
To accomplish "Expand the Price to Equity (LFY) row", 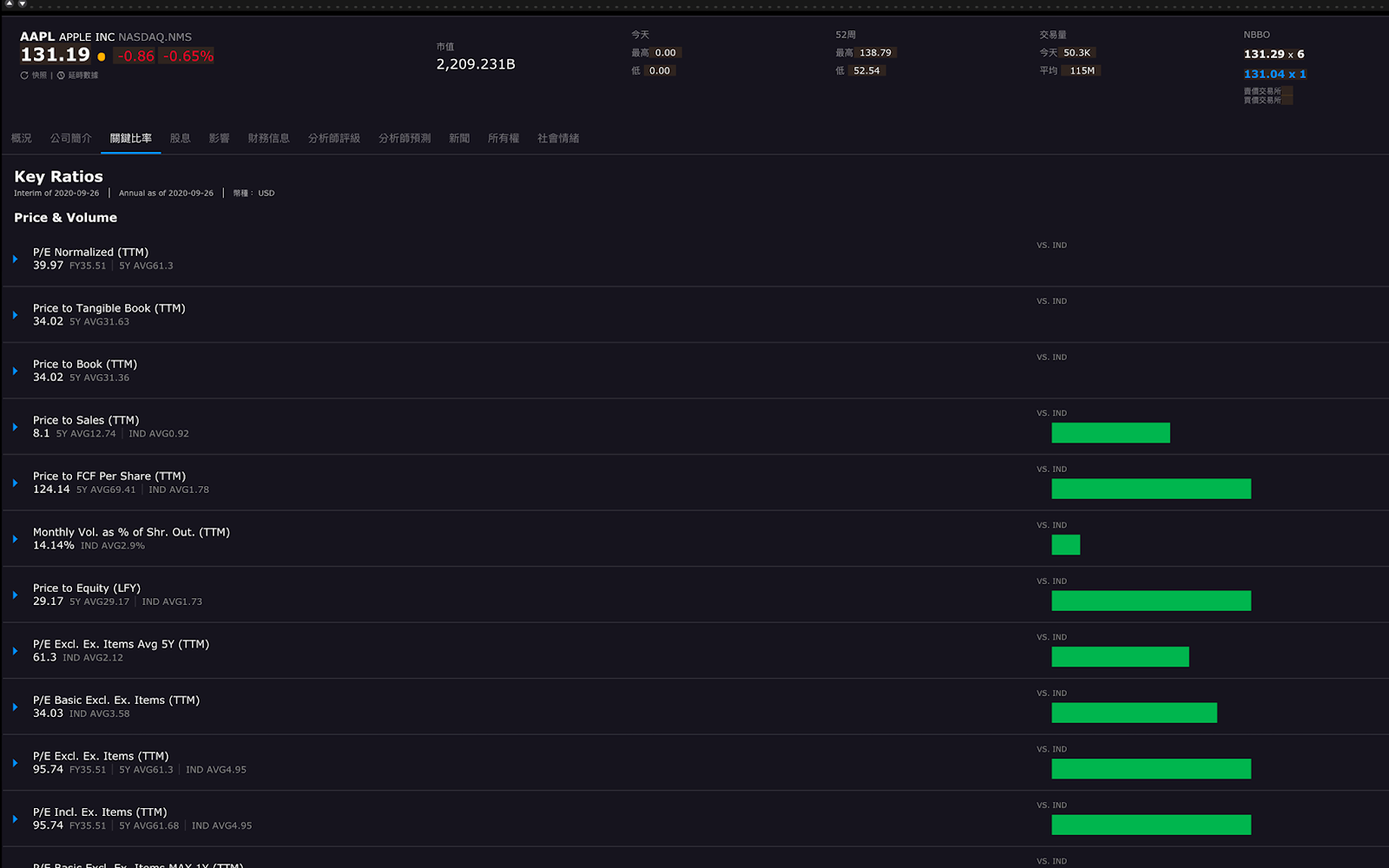I will point(15,595).
